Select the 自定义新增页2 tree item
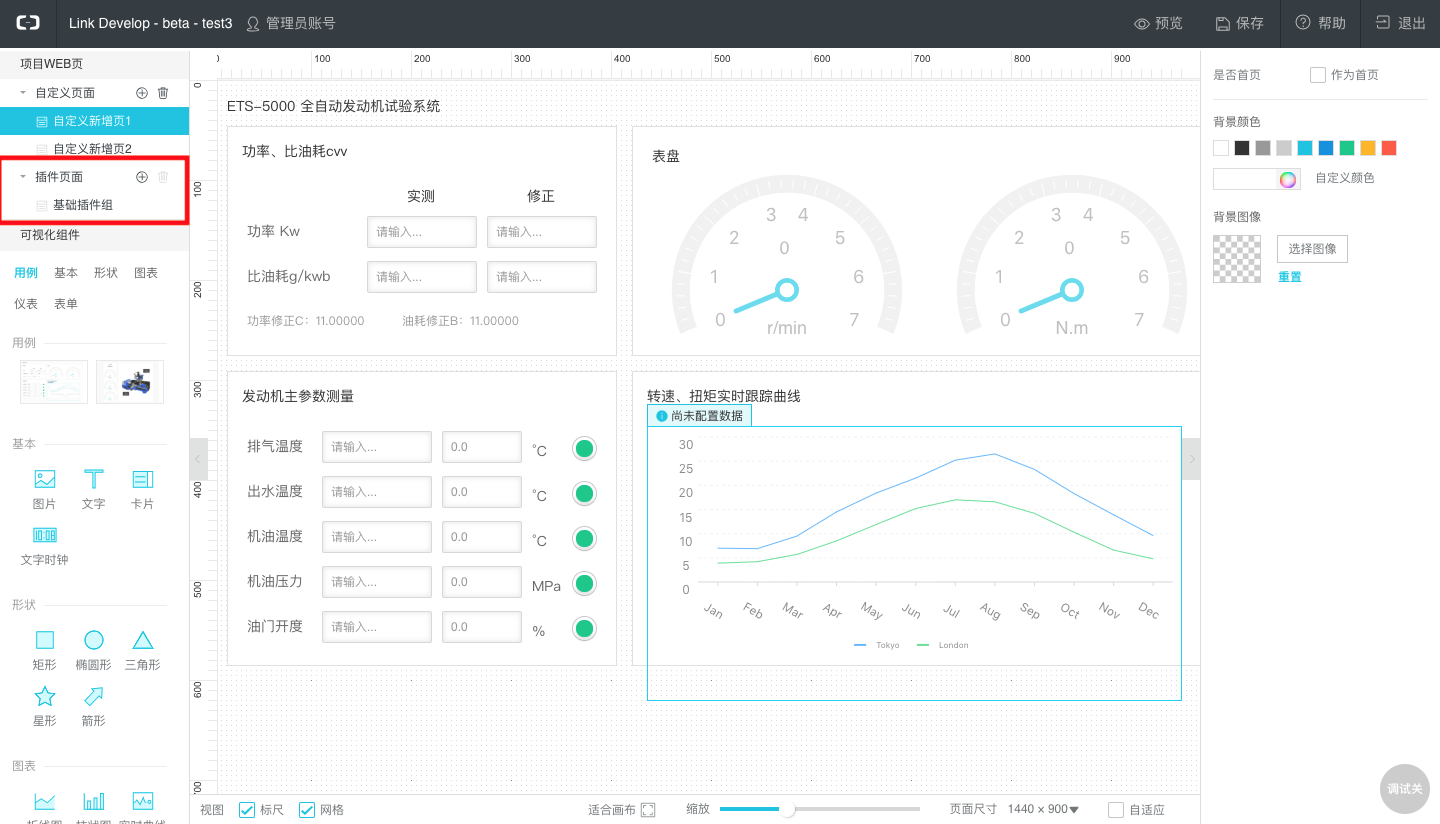1440x824 pixels. 94,149
